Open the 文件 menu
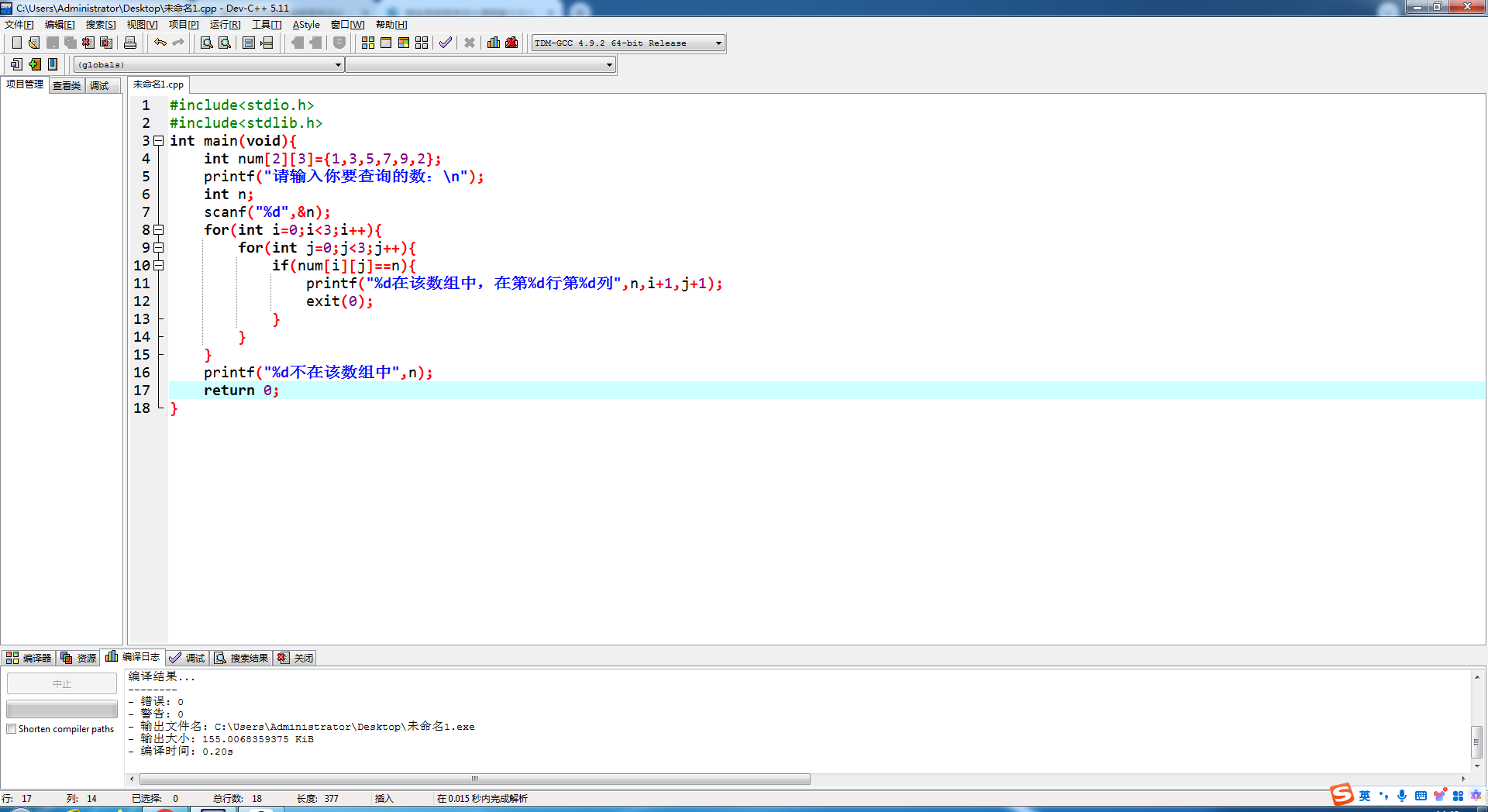 (x=19, y=25)
